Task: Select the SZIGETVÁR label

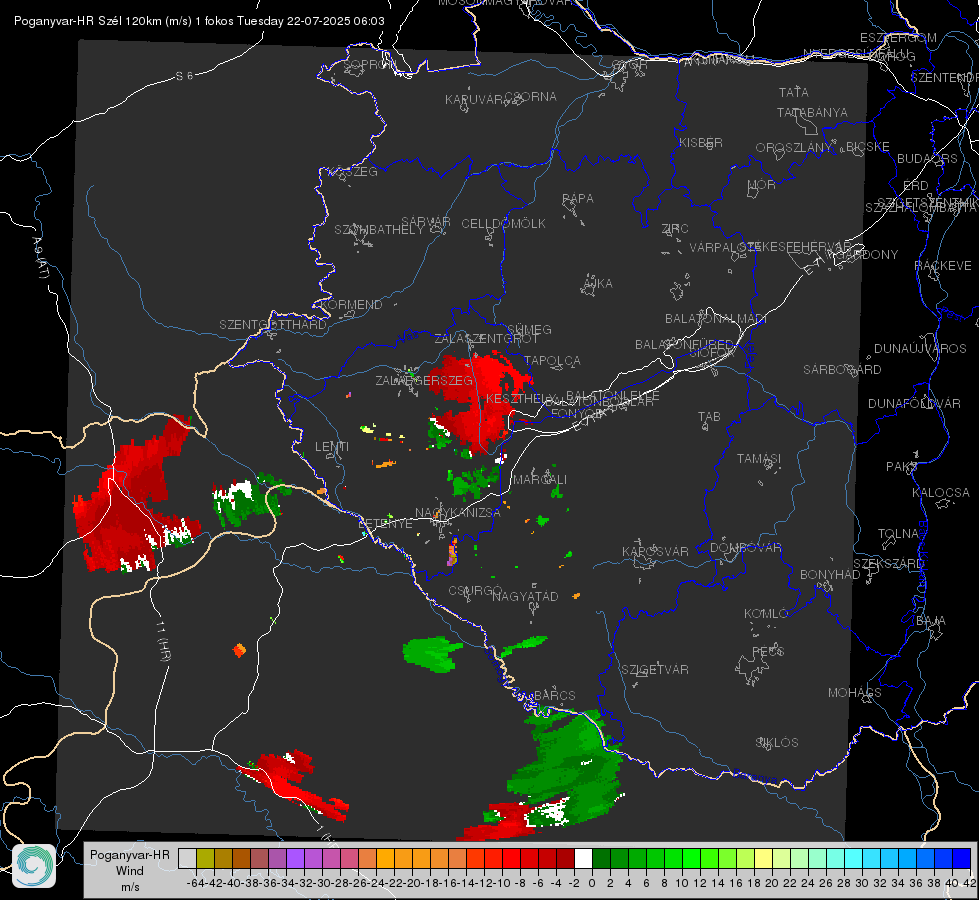Action: (x=654, y=670)
